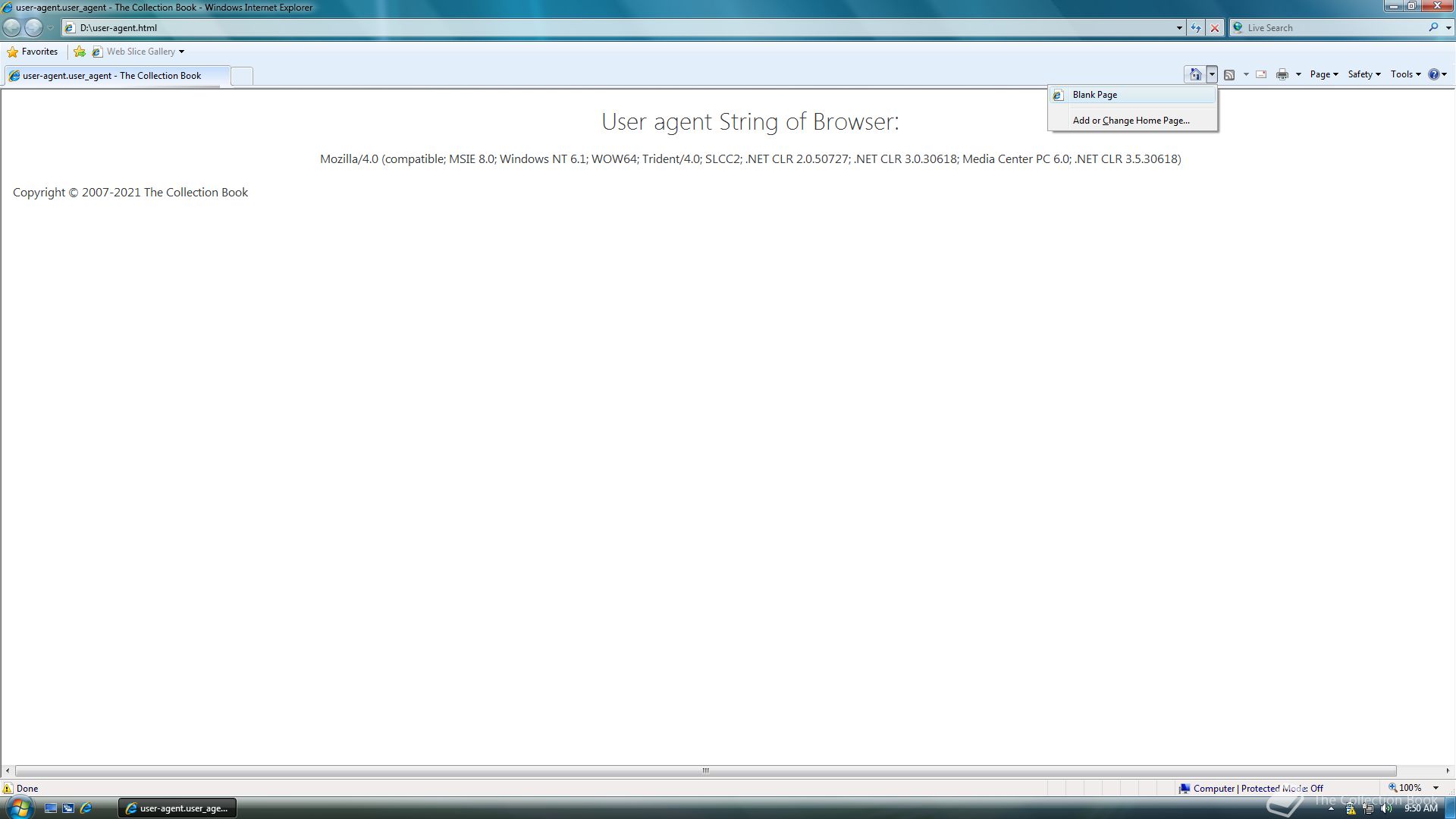Select Blank Page from the Home menu
Image resolution: width=1456 pixels, height=819 pixels.
[1133, 95]
